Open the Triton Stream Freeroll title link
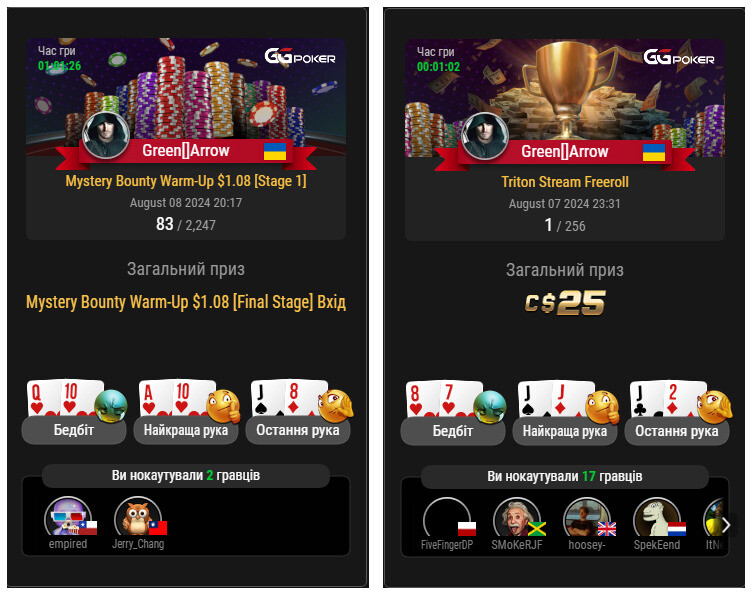This screenshot has height=595, width=752. pos(565,182)
